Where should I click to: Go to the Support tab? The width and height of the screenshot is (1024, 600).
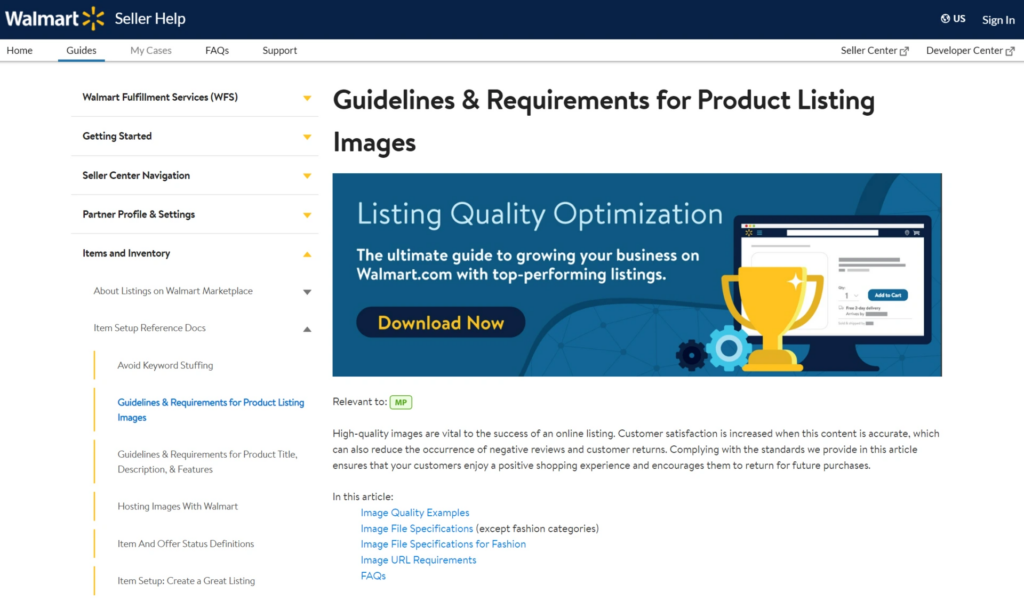pos(279,50)
